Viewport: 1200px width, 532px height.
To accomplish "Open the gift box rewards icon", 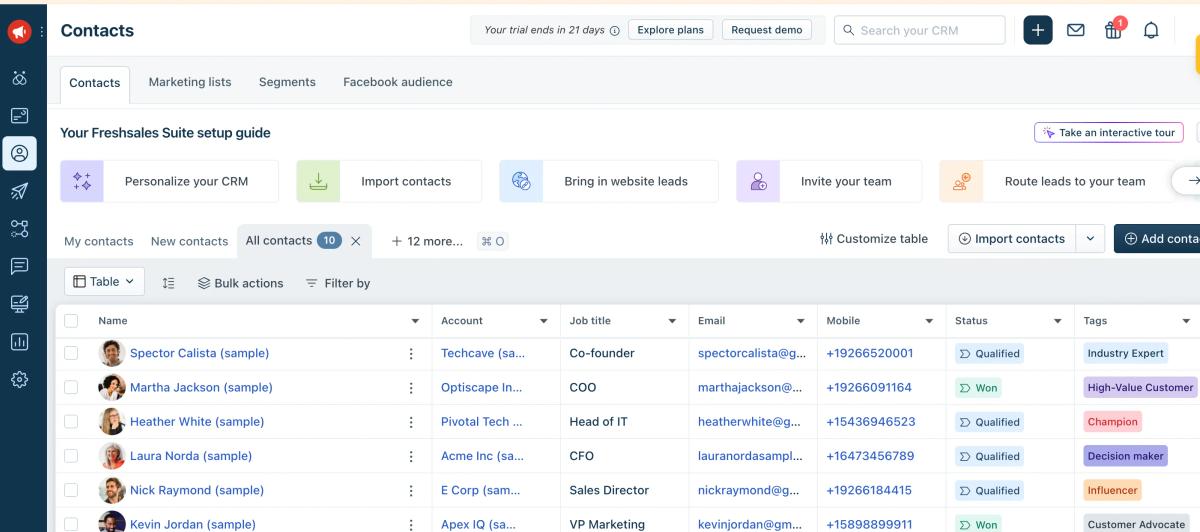I will (x=1113, y=30).
